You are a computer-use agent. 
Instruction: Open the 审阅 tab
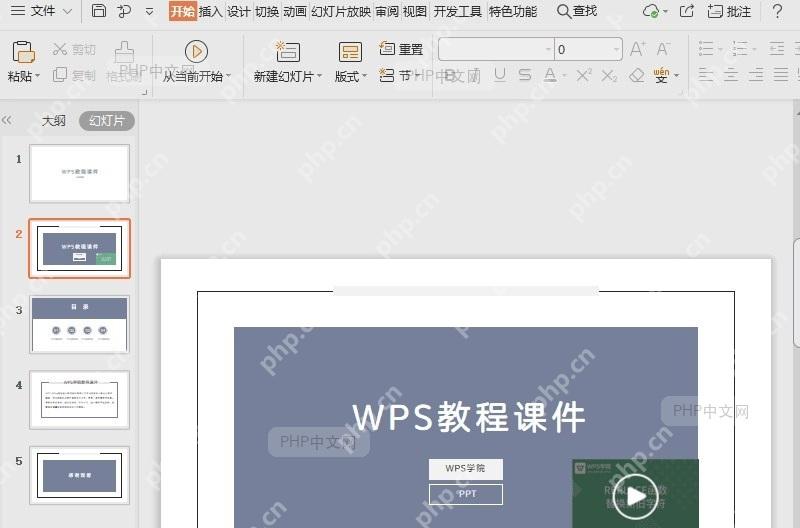387,11
